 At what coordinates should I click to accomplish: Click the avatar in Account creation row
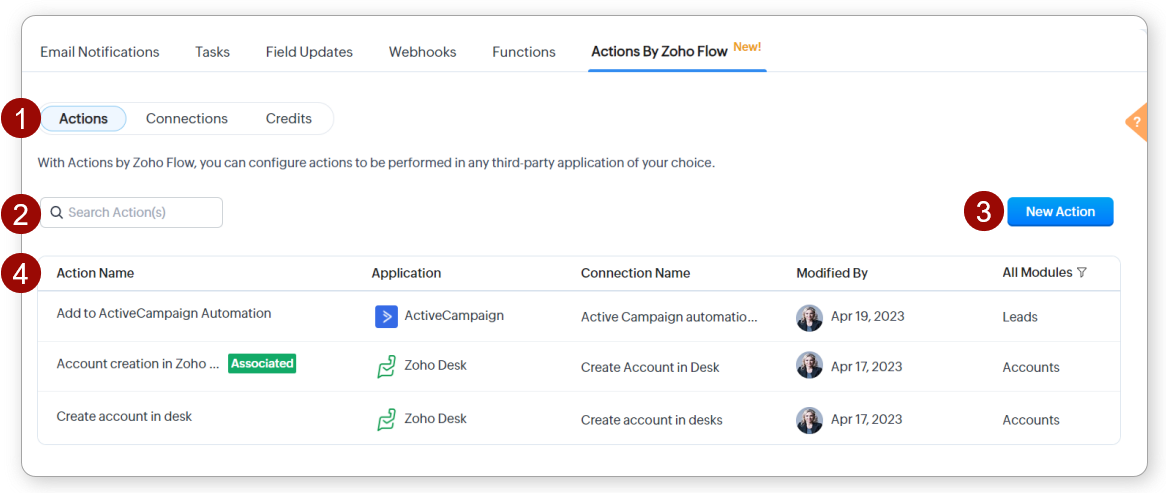click(x=809, y=367)
